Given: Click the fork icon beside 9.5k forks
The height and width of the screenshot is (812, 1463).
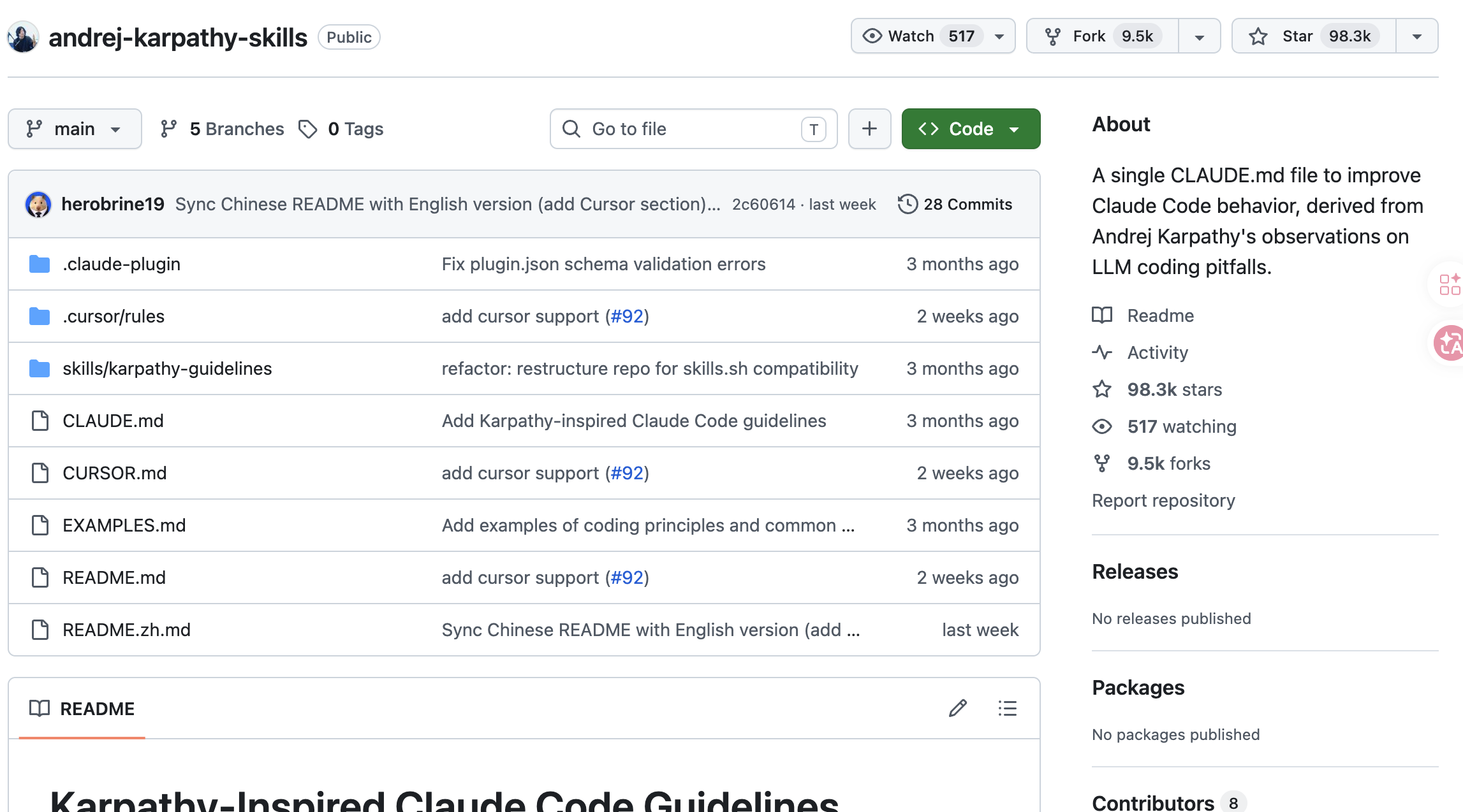Looking at the screenshot, I should click(1102, 463).
